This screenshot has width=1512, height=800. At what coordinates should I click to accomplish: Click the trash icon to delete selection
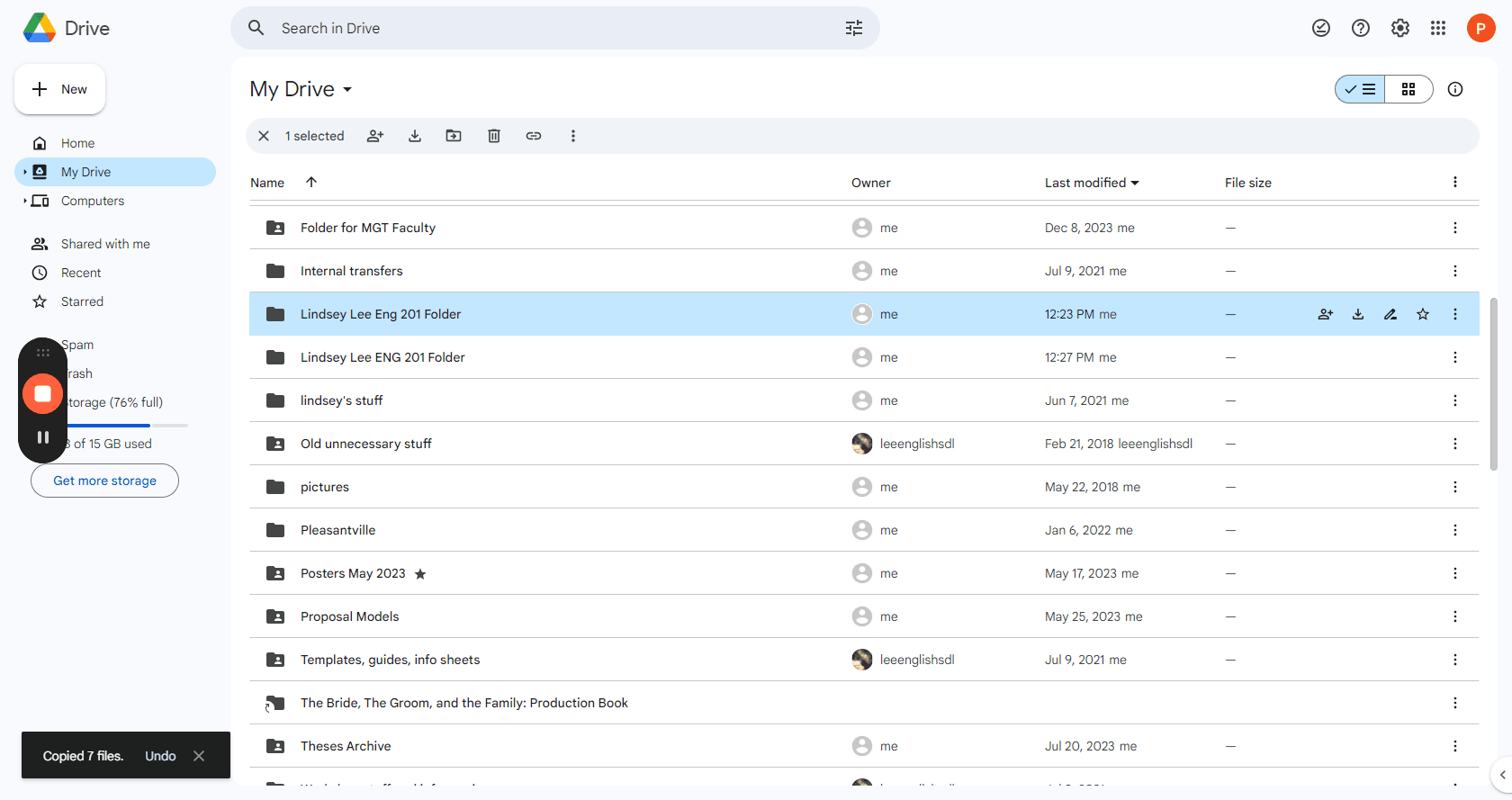pos(494,136)
